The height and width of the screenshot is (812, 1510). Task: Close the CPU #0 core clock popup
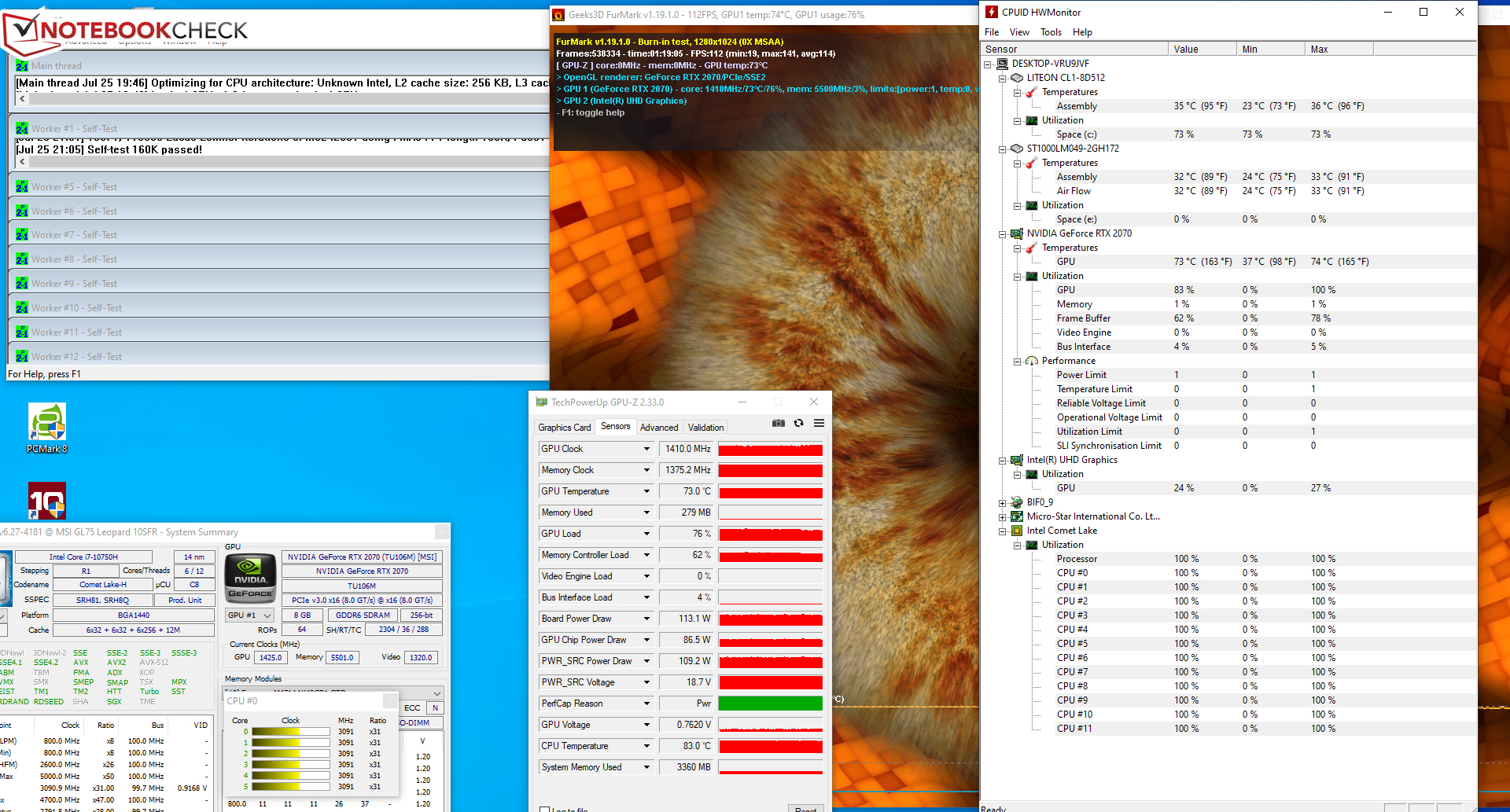[x=389, y=700]
